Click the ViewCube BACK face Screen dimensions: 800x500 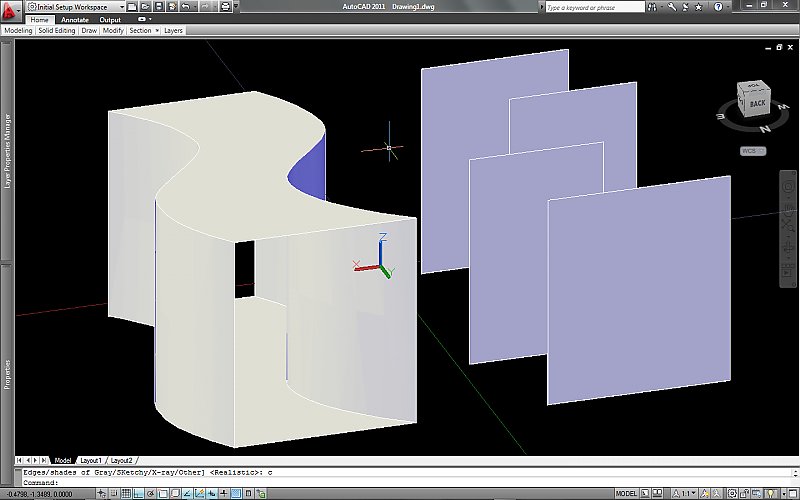(757, 103)
